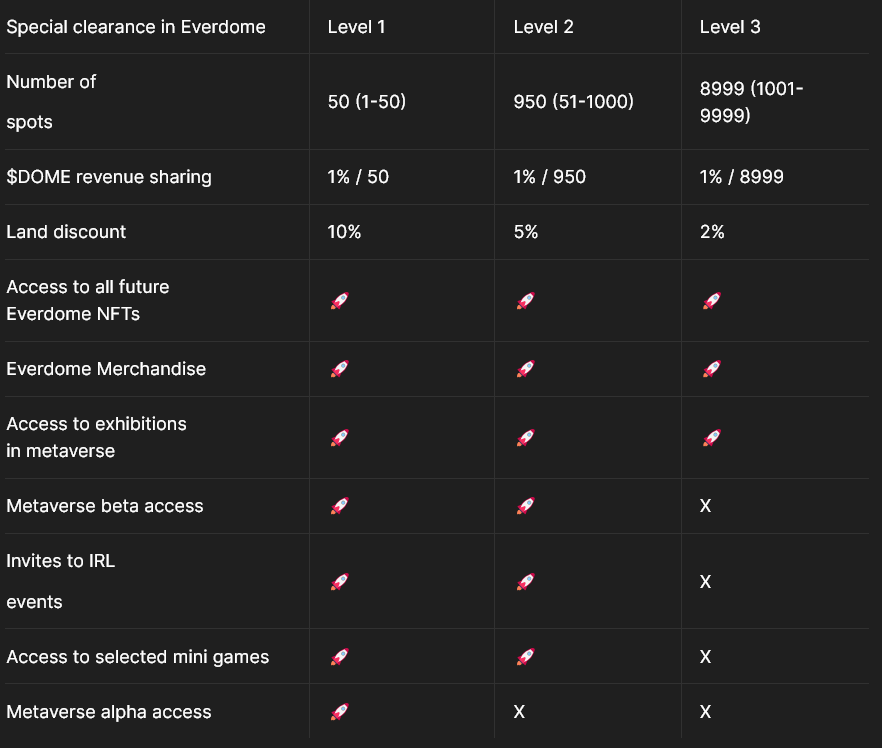Click Level 2 rocket for selected mini games
This screenshot has height=748, width=882.
[x=525, y=657]
